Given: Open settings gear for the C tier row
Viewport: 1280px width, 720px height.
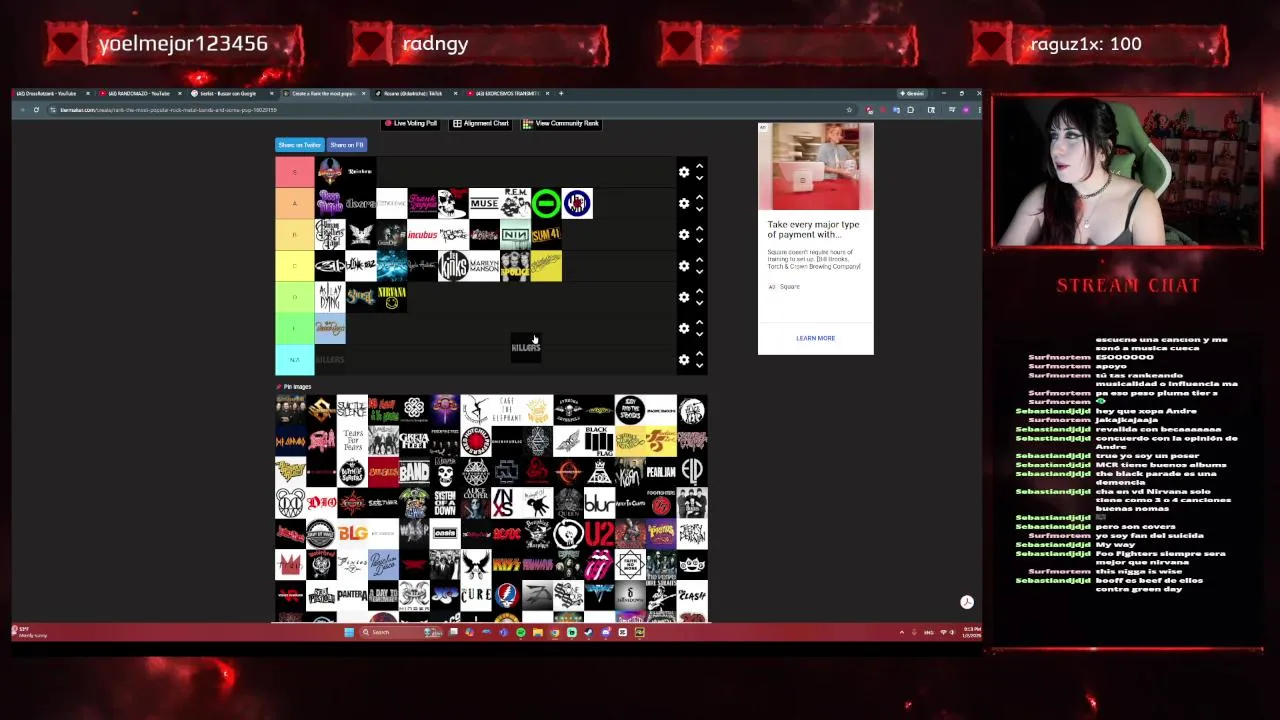Looking at the screenshot, I should [x=684, y=265].
